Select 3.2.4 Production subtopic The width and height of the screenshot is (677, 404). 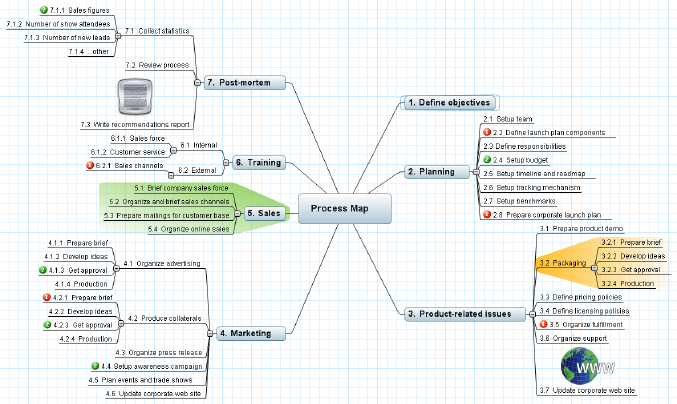tap(628, 284)
